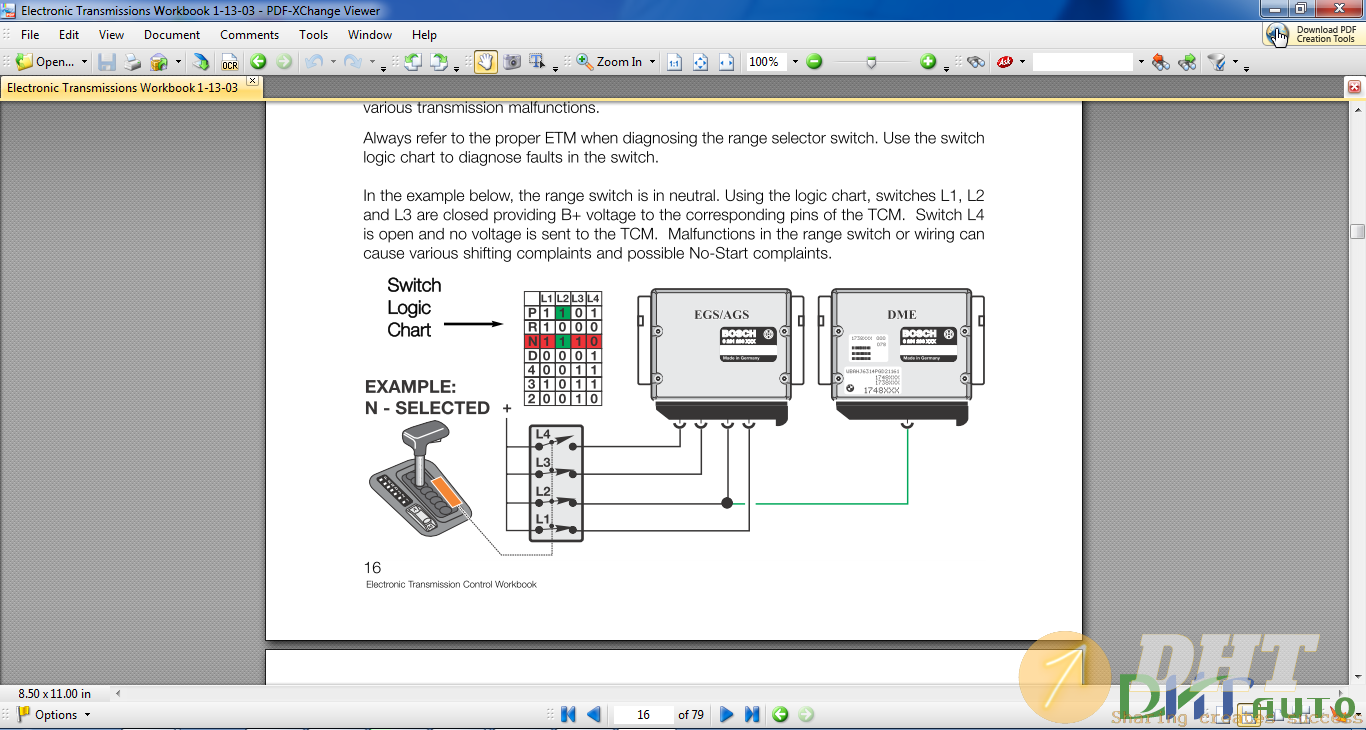Click the page number field showing 16
The height and width of the screenshot is (730, 1366).
coord(643,715)
